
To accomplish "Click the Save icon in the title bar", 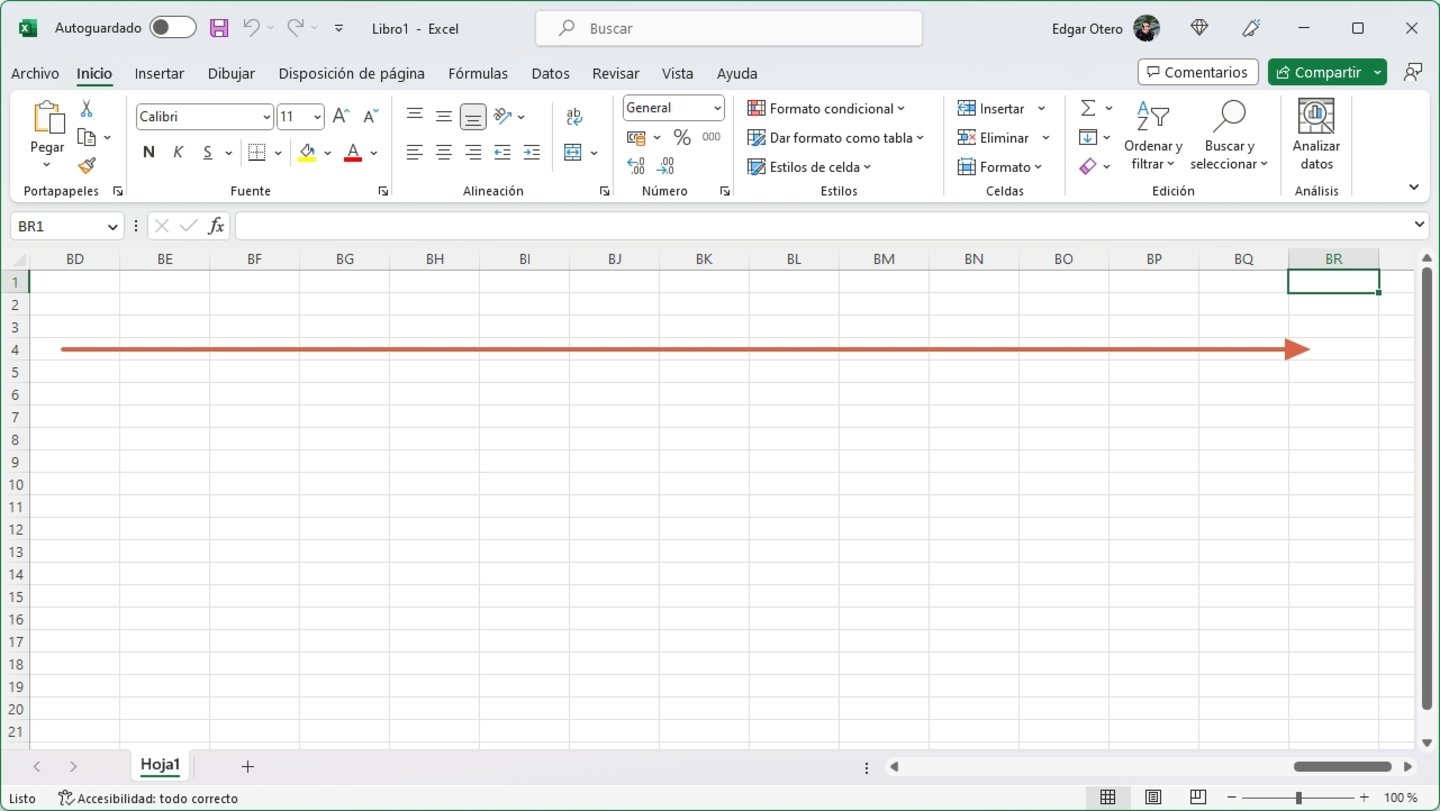I will tap(219, 28).
